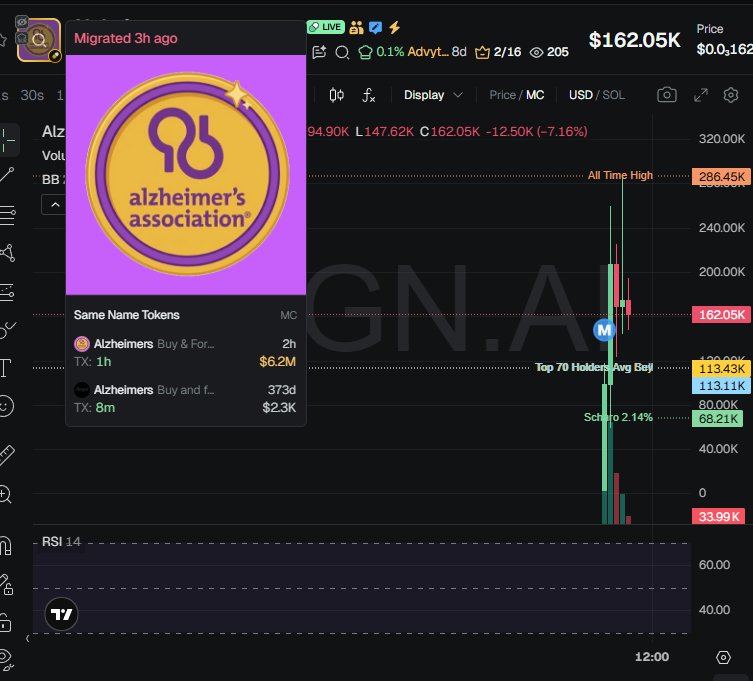
Task: Take a chart snapshot with camera icon
Action: 667,95
